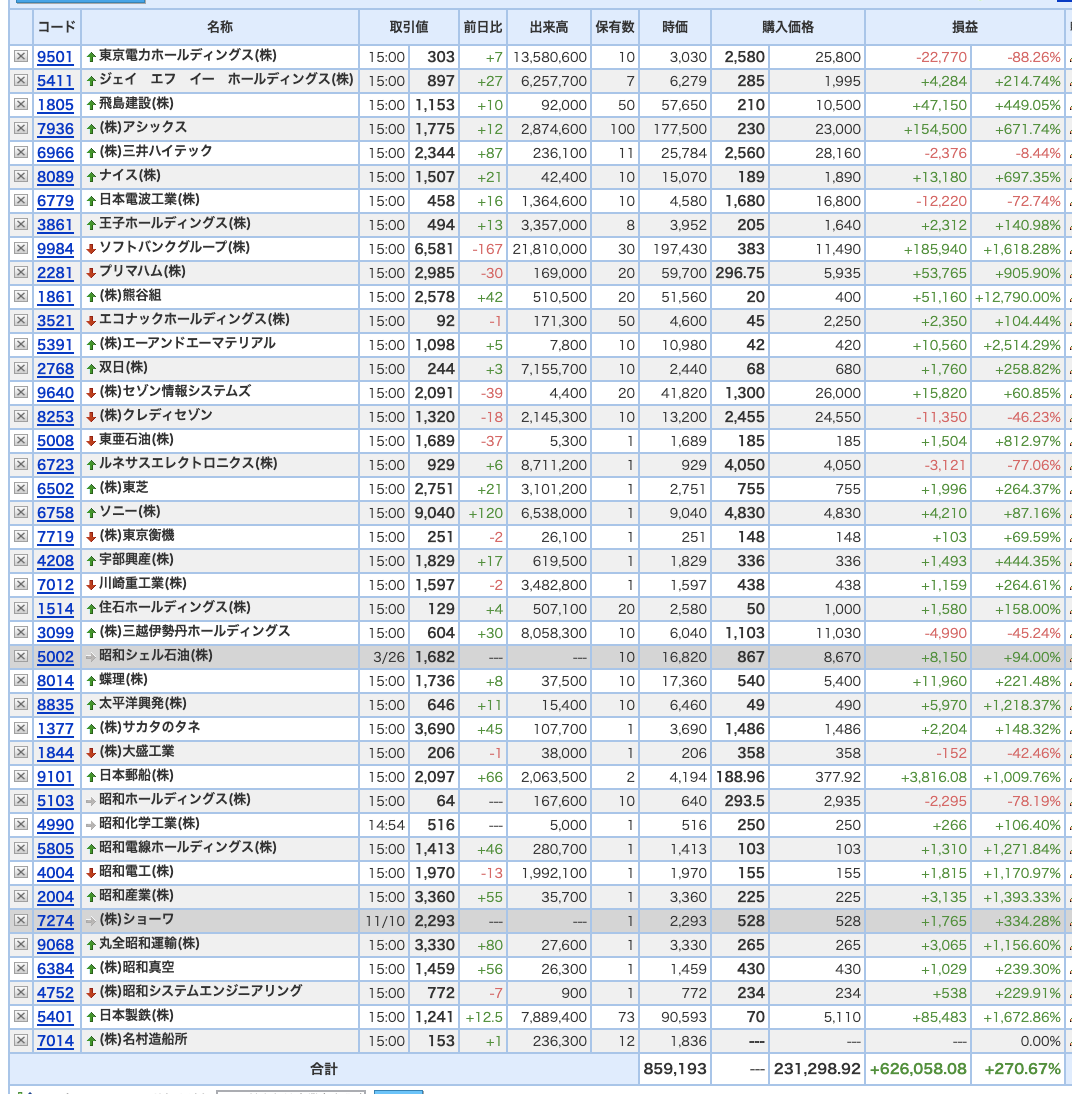Select the 昭和シェル石油(株) name cell
This screenshot has height=1094, width=1072.
pos(220,657)
